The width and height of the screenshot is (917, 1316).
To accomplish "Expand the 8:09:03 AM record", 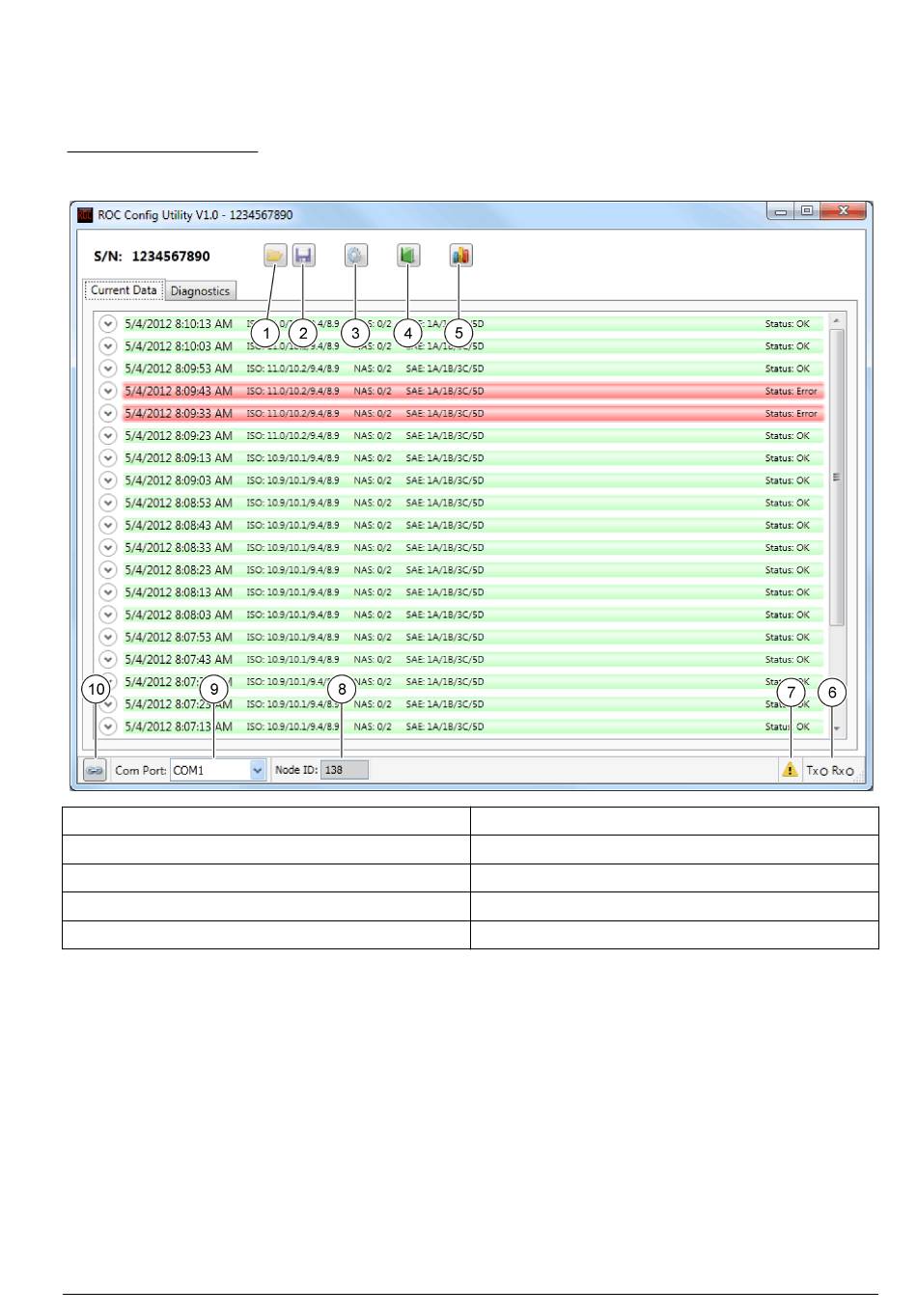I will [108, 480].
